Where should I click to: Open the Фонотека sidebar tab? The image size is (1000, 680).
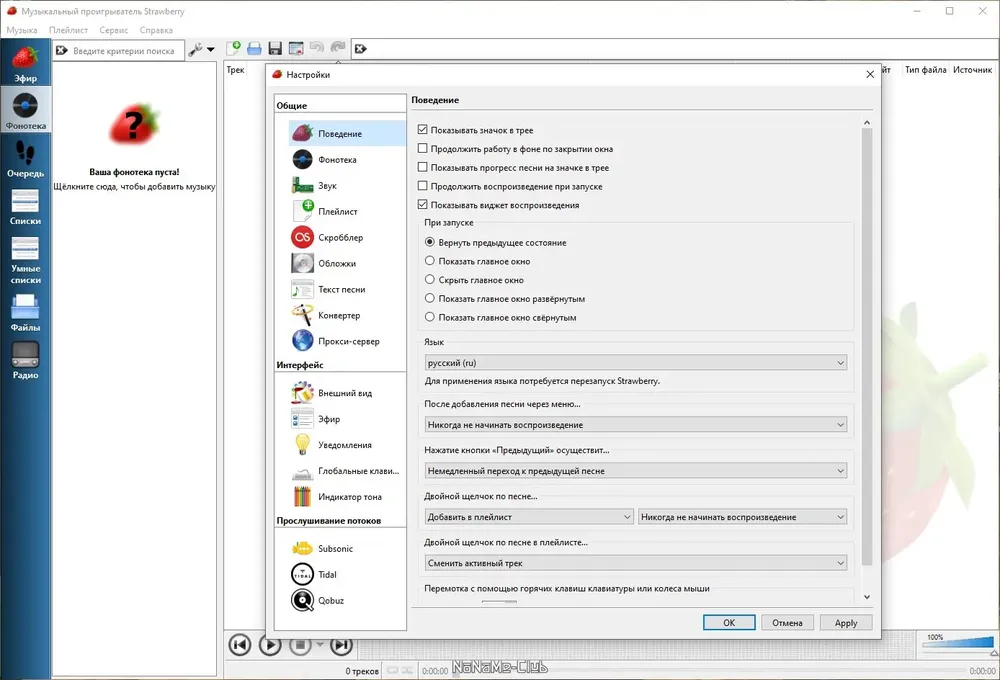point(26,110)
